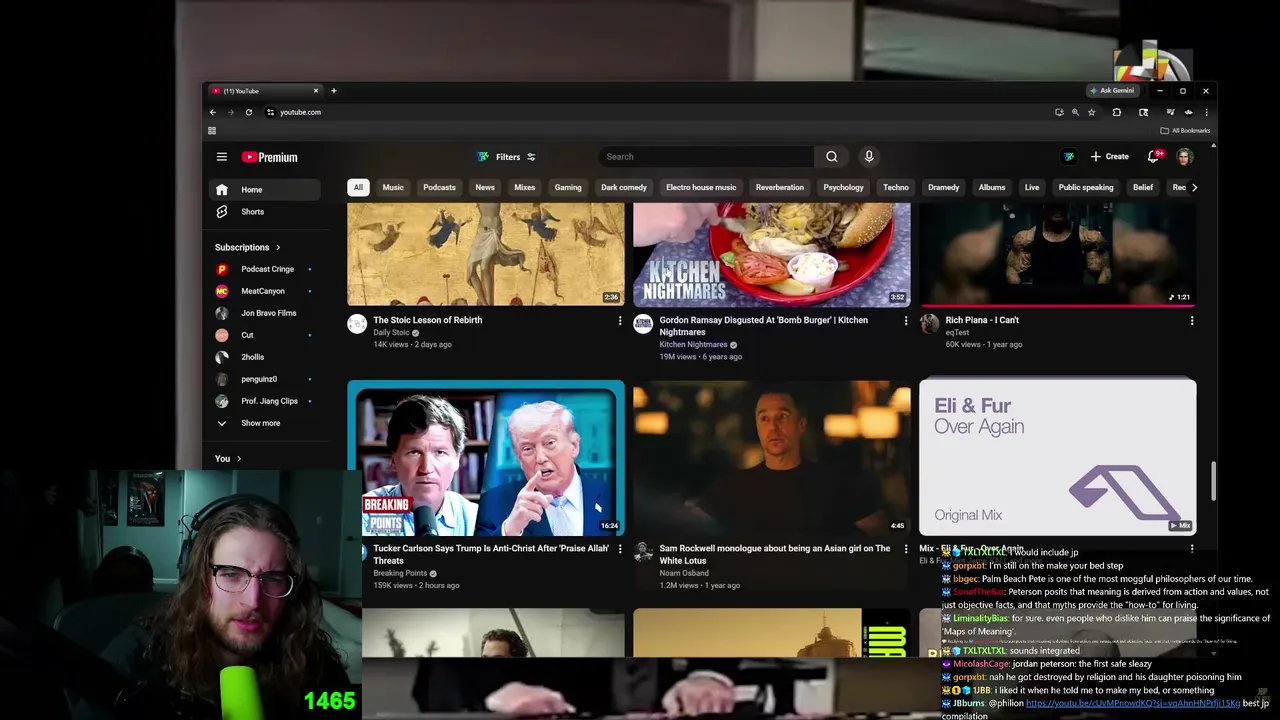Select the Techno chip
The width and height of the screenshot is (1280, 720).
(x=896, y=187)
